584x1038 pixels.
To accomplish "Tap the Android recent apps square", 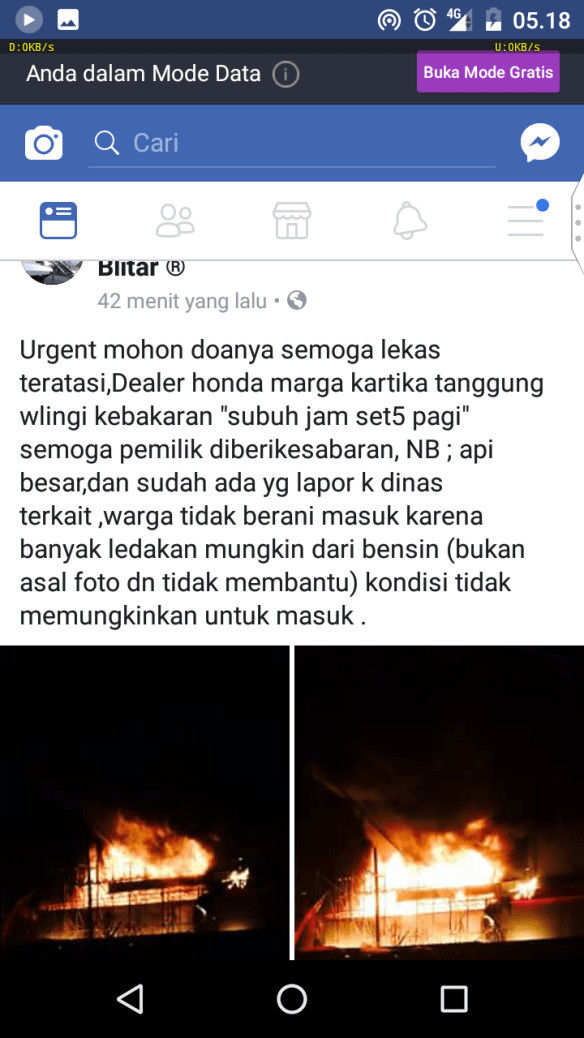I will [454, 998].
